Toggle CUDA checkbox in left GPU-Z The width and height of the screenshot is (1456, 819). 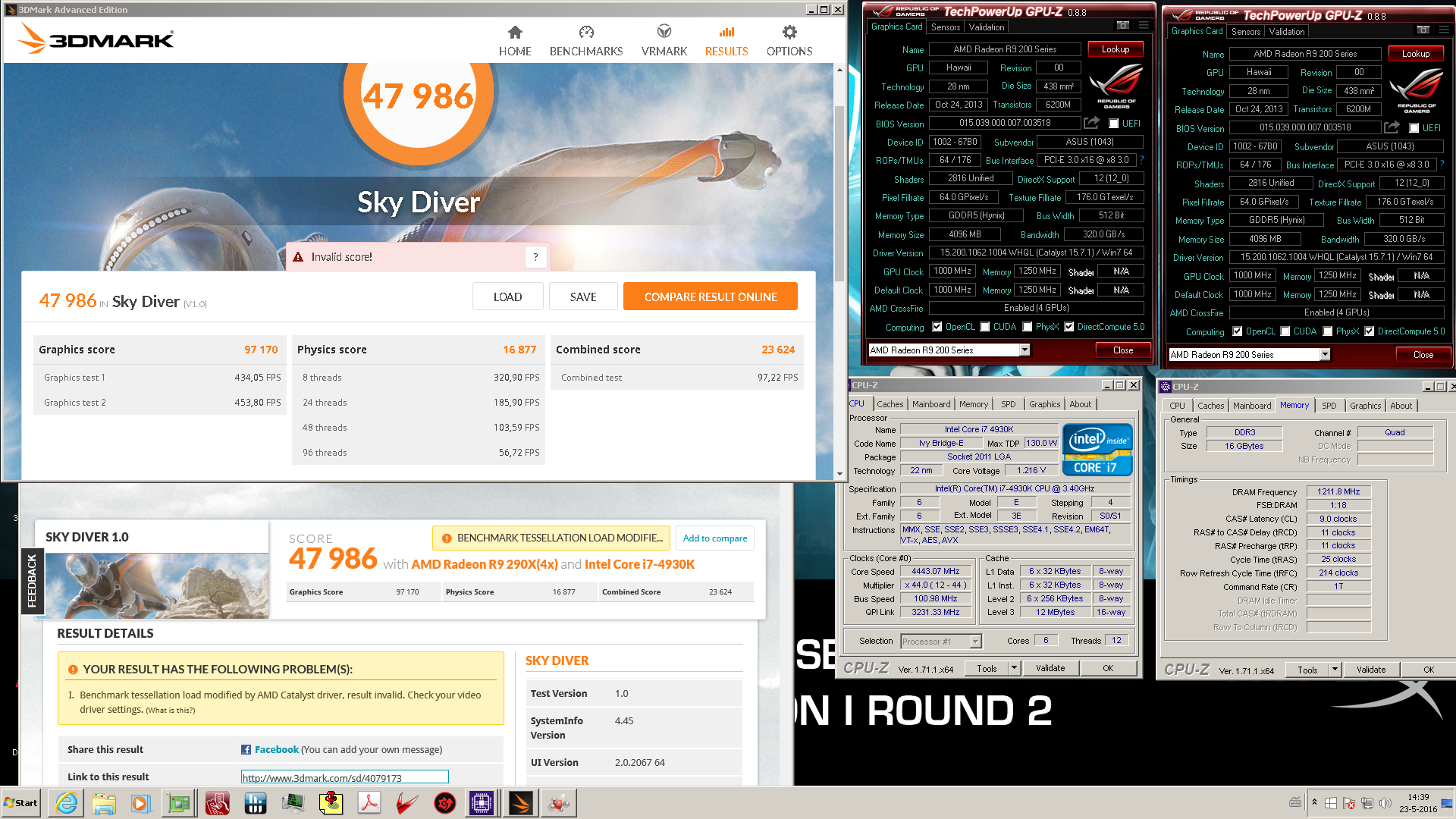(x=985, y=327)
